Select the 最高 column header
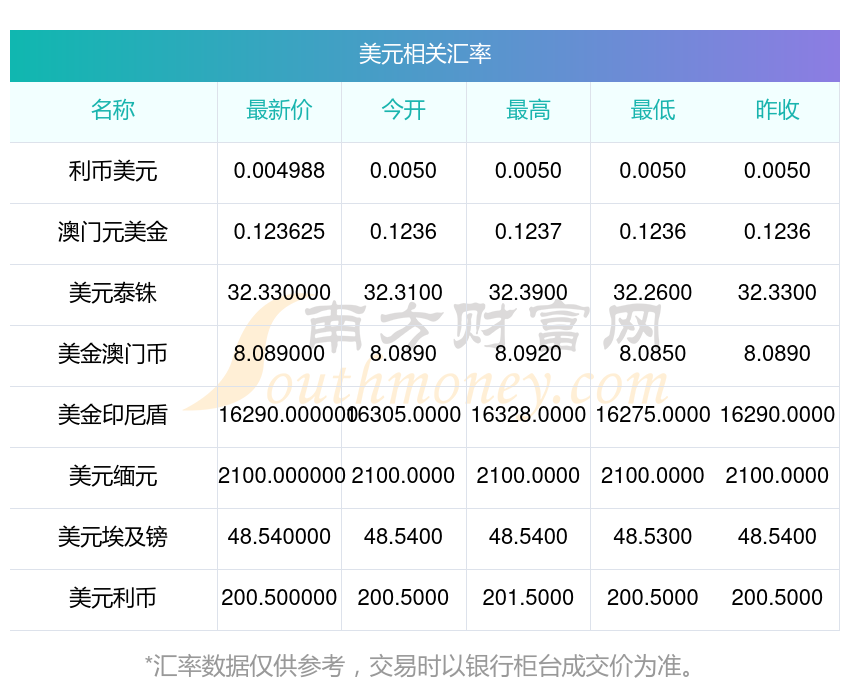The width and height of the screenshot is (850, 698). [528, 110]
